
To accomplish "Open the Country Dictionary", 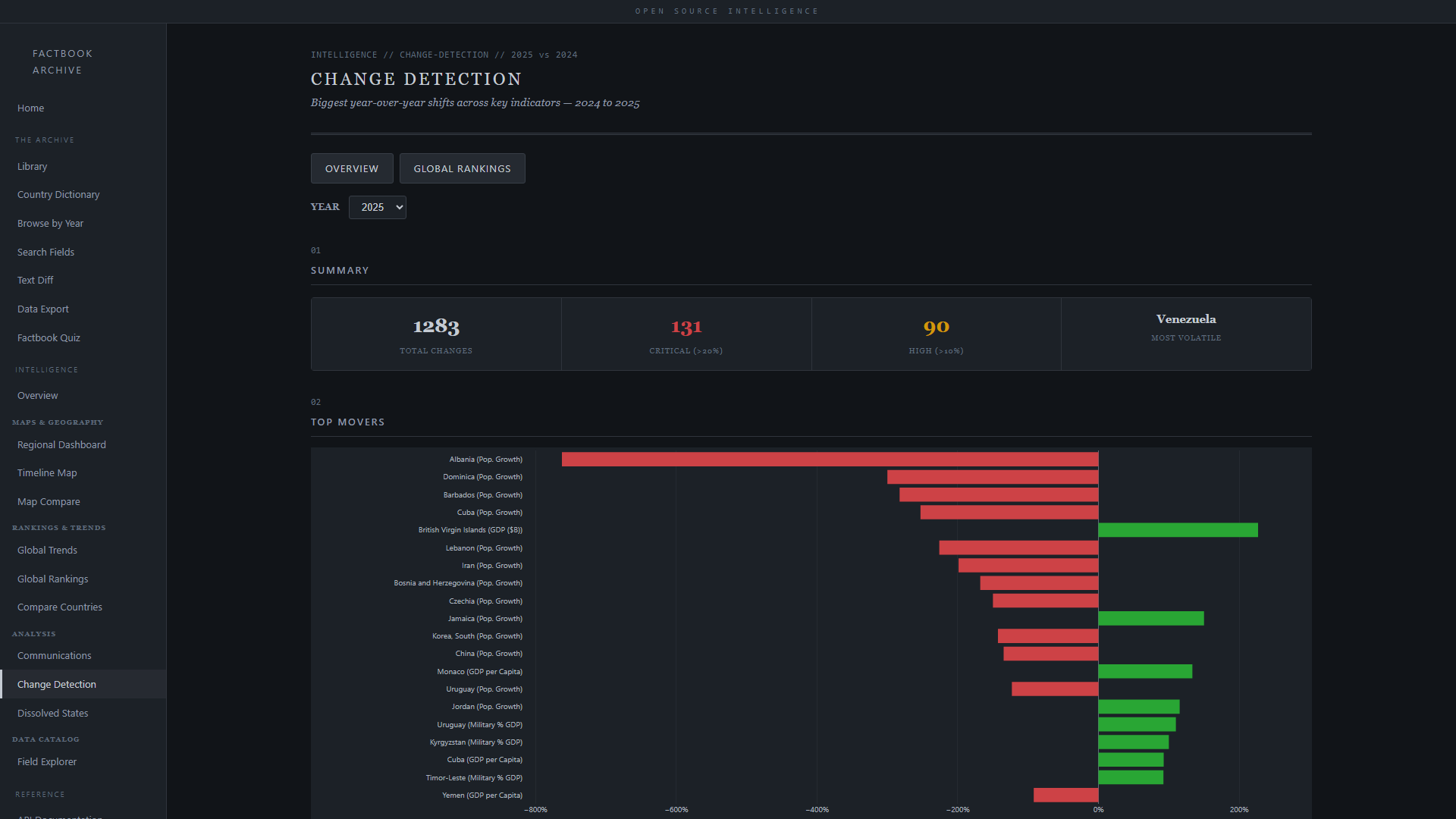I will 58,194.
